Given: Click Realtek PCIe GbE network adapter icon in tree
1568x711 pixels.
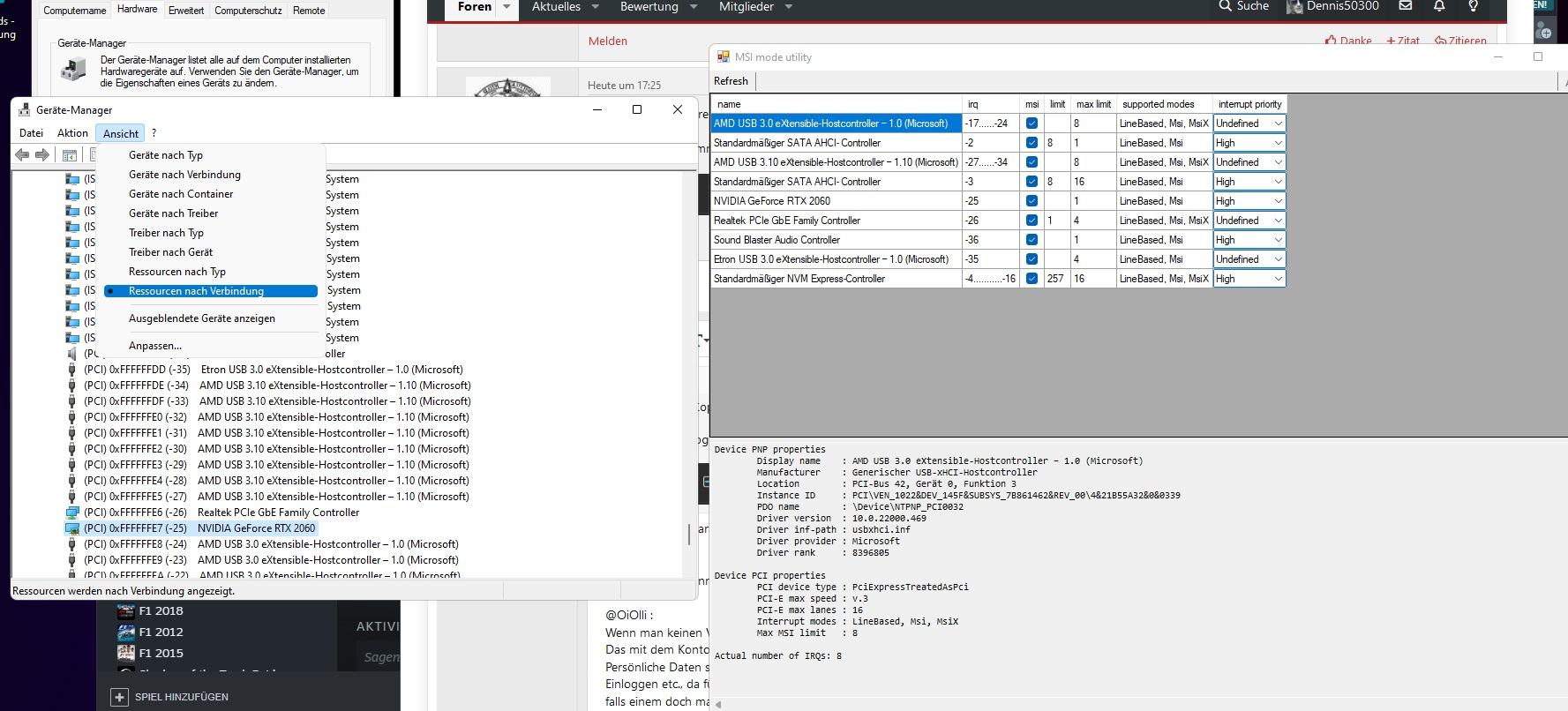Looking at the screenshot, I should 72,513.
